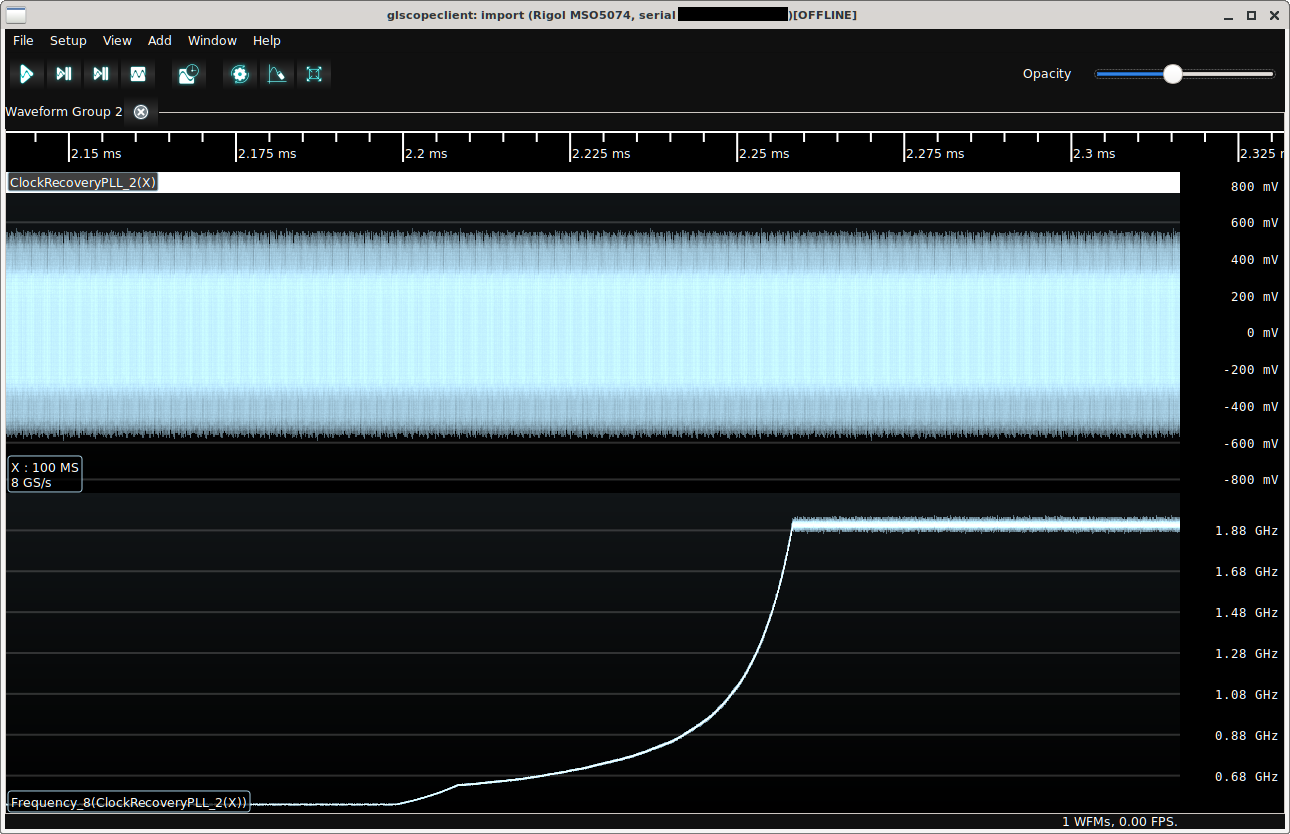Click the Opacity slider handle
The height and width of the screenshot is (834, 1290).
(x=1173, y=74)
